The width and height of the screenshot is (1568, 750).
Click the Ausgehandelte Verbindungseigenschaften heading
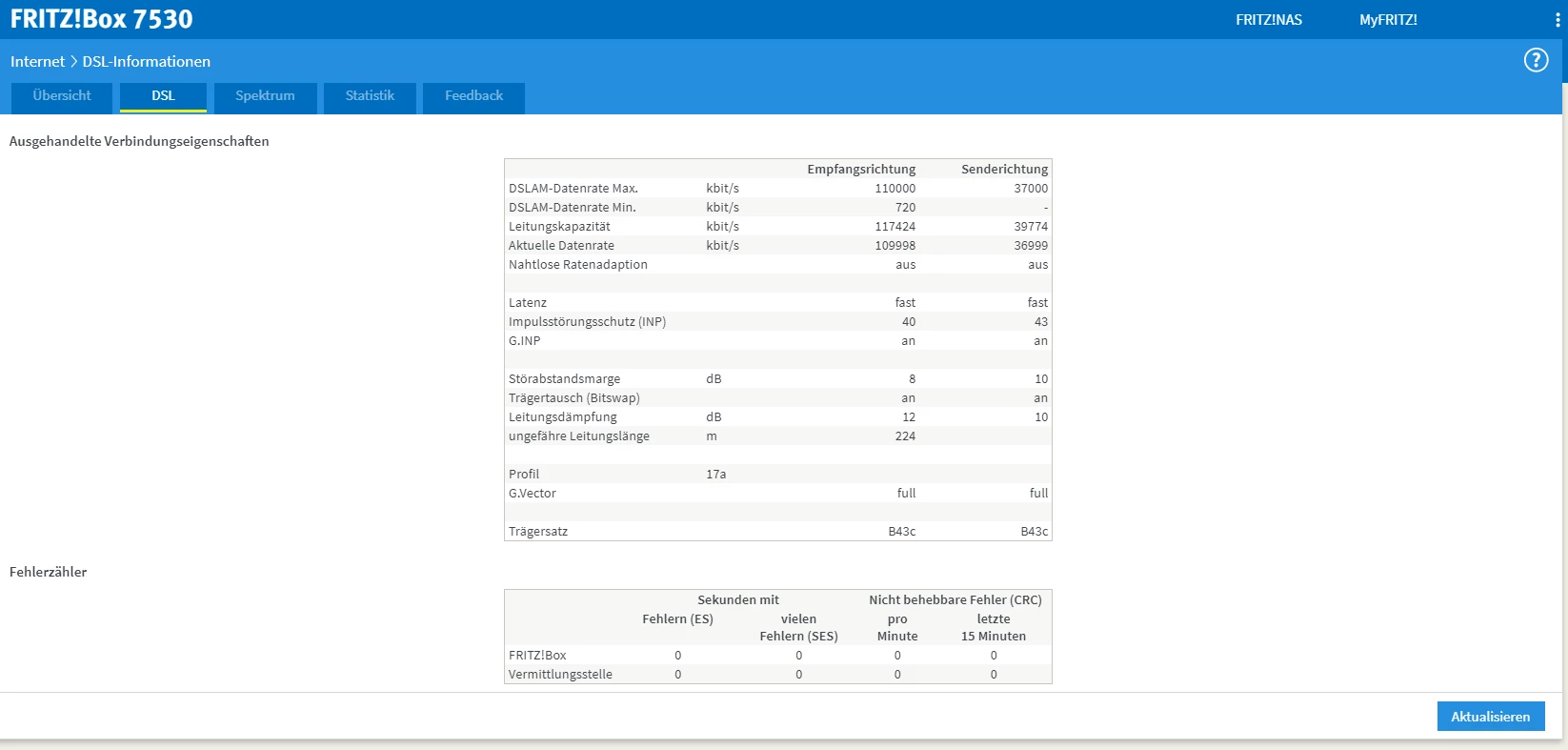(139, 141)
